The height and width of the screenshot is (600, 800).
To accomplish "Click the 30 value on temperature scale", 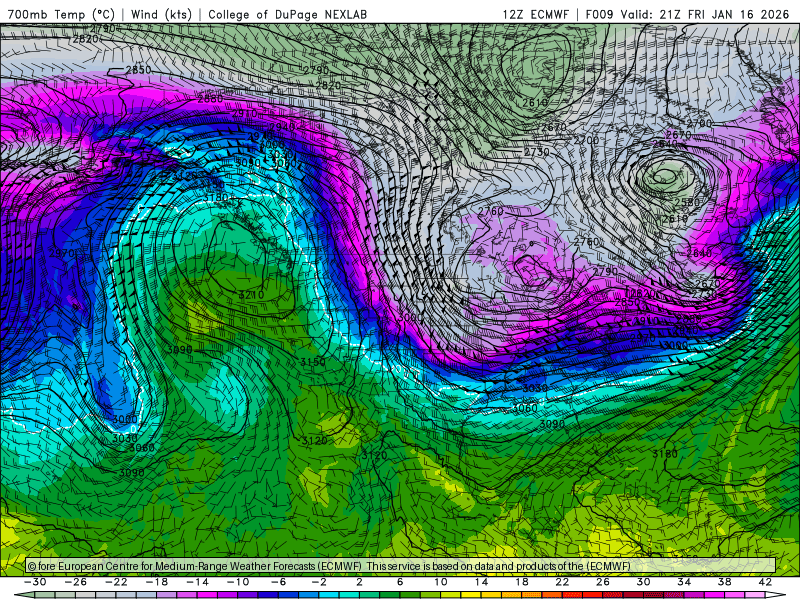I will [643, 582].
